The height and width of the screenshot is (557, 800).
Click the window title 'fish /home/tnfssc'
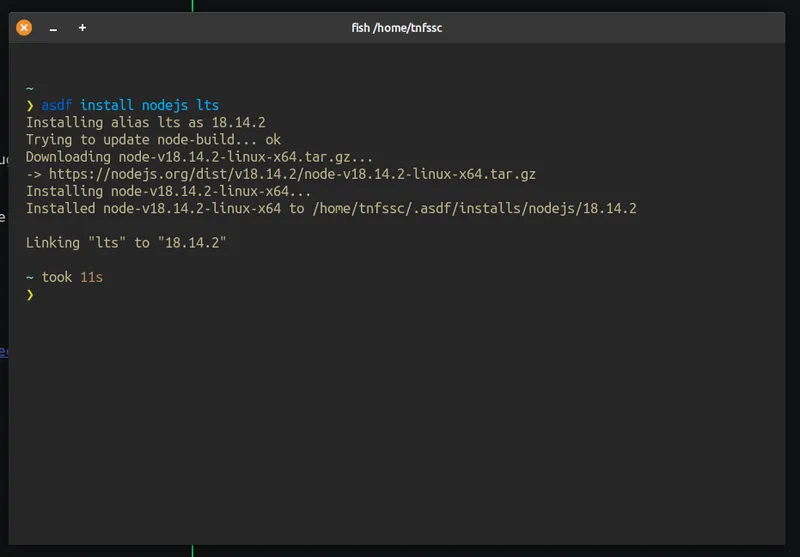pos(396,28)
